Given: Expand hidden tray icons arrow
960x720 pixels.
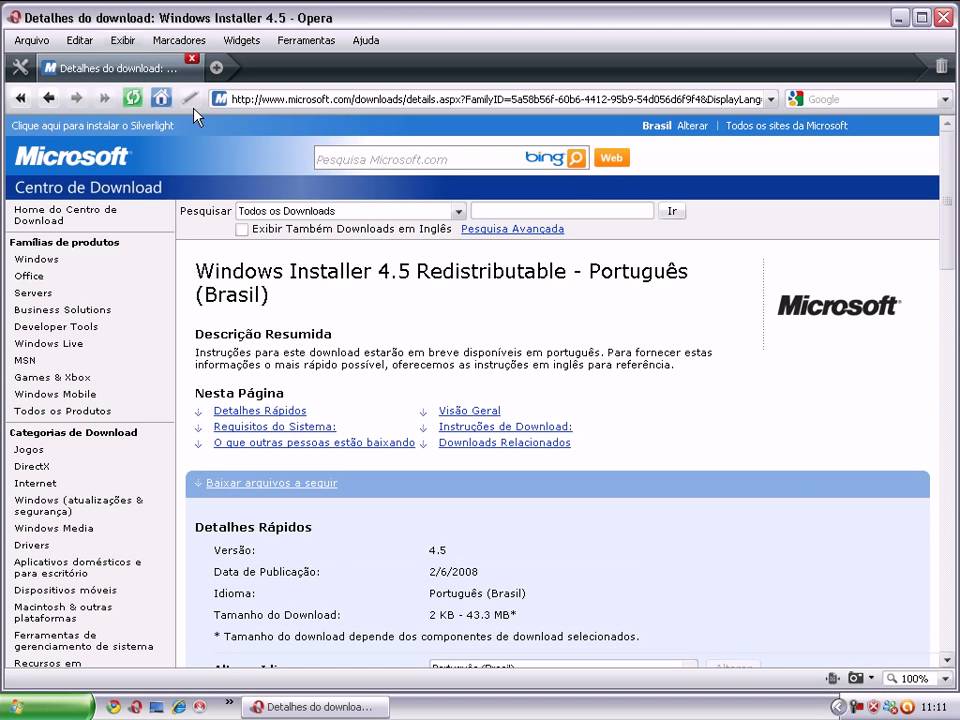Looking at the screenshot, I should [838, 707].
